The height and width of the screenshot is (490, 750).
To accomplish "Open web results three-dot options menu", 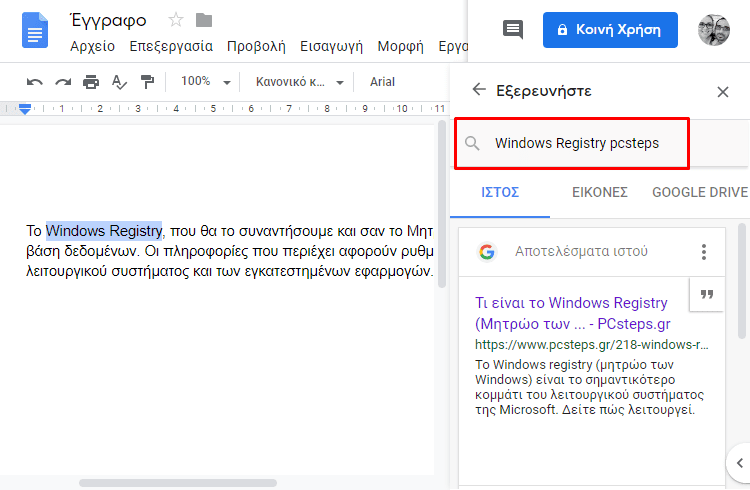I will pos(704,252).
